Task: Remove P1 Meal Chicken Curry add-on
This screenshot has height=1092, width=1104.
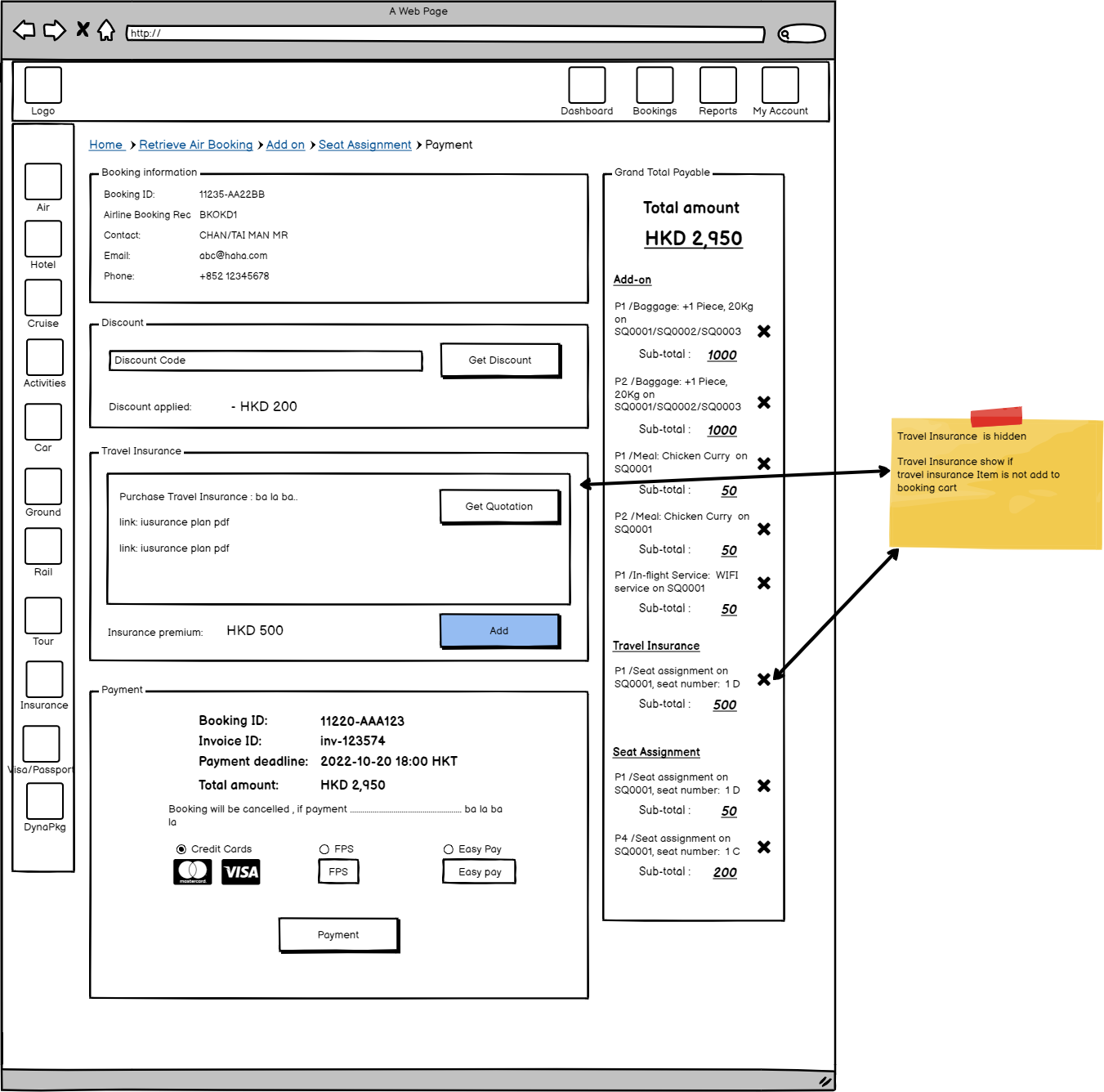Action: 764,463
